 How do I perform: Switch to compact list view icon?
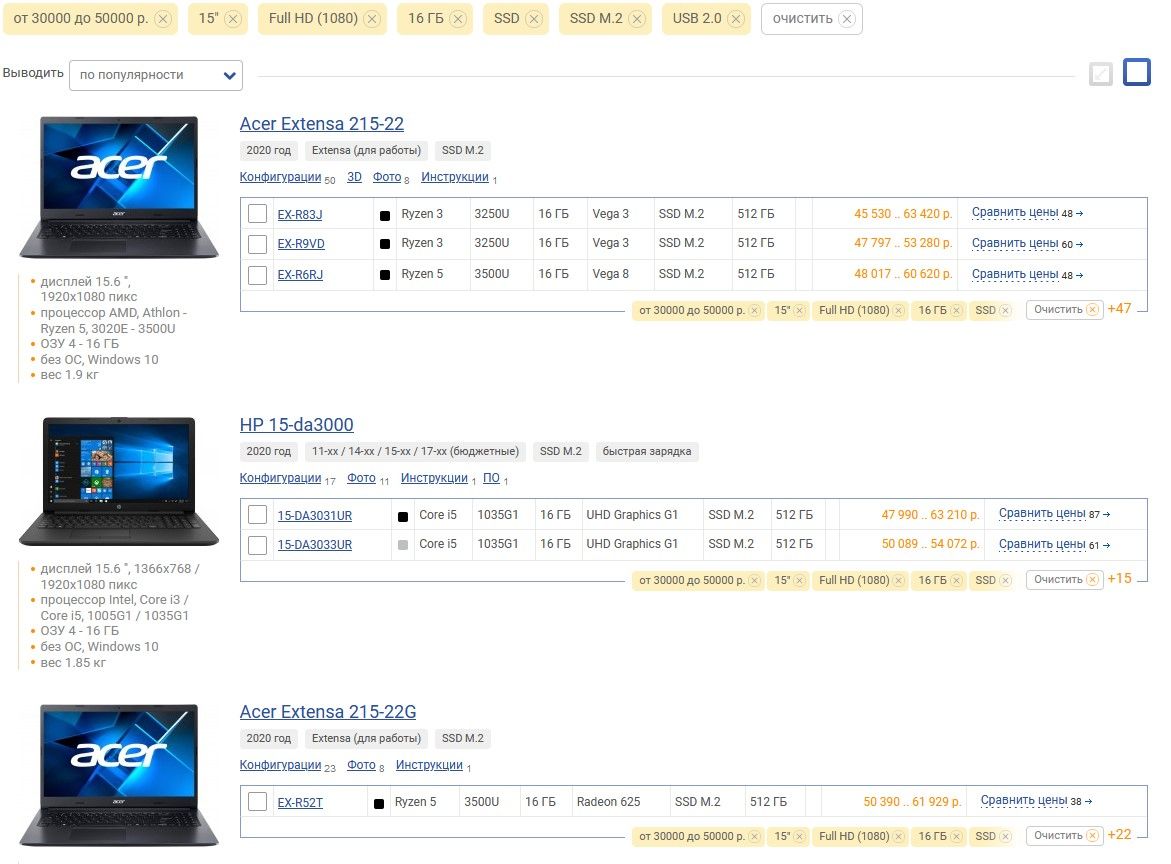coord(1100,74)
